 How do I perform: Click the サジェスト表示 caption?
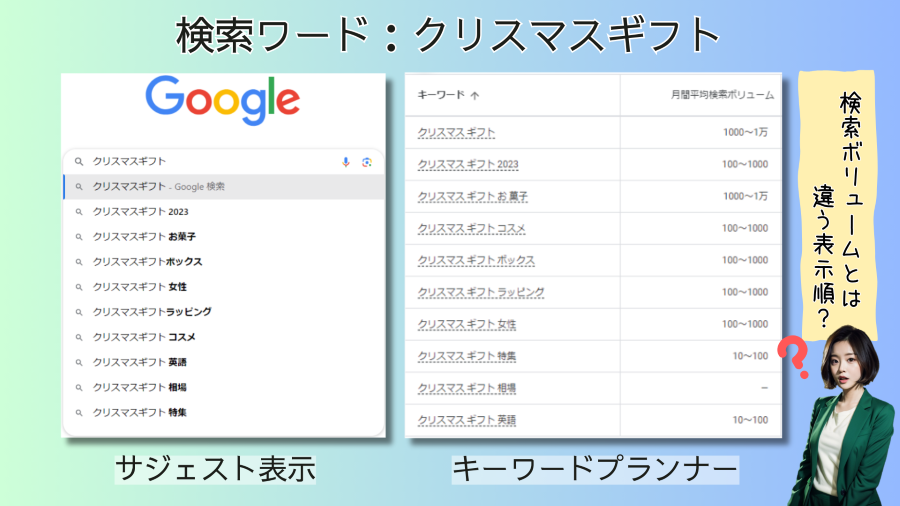coord(215,469)
